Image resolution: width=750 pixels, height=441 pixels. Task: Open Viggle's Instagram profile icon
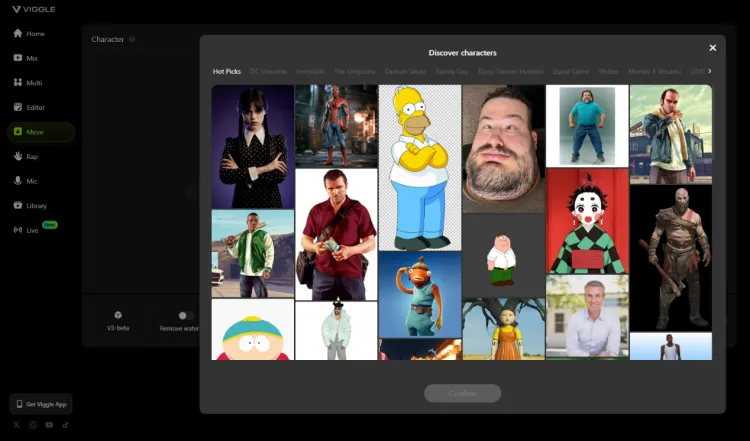(33, 425)
